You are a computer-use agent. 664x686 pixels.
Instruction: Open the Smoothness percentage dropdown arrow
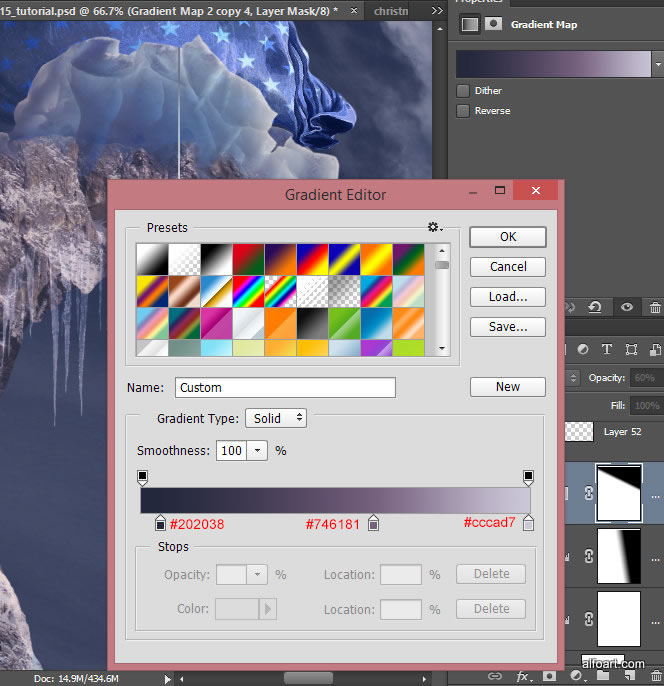pyautogui.click(x=259, y=451)
